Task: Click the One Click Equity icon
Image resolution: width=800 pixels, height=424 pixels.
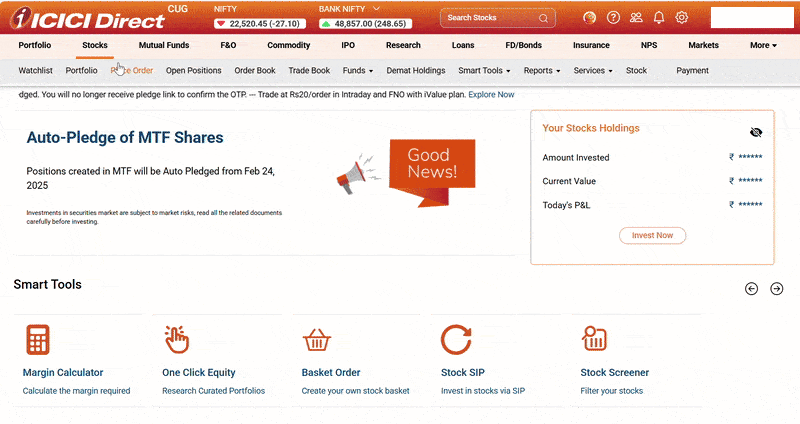Action: (177, 340)
